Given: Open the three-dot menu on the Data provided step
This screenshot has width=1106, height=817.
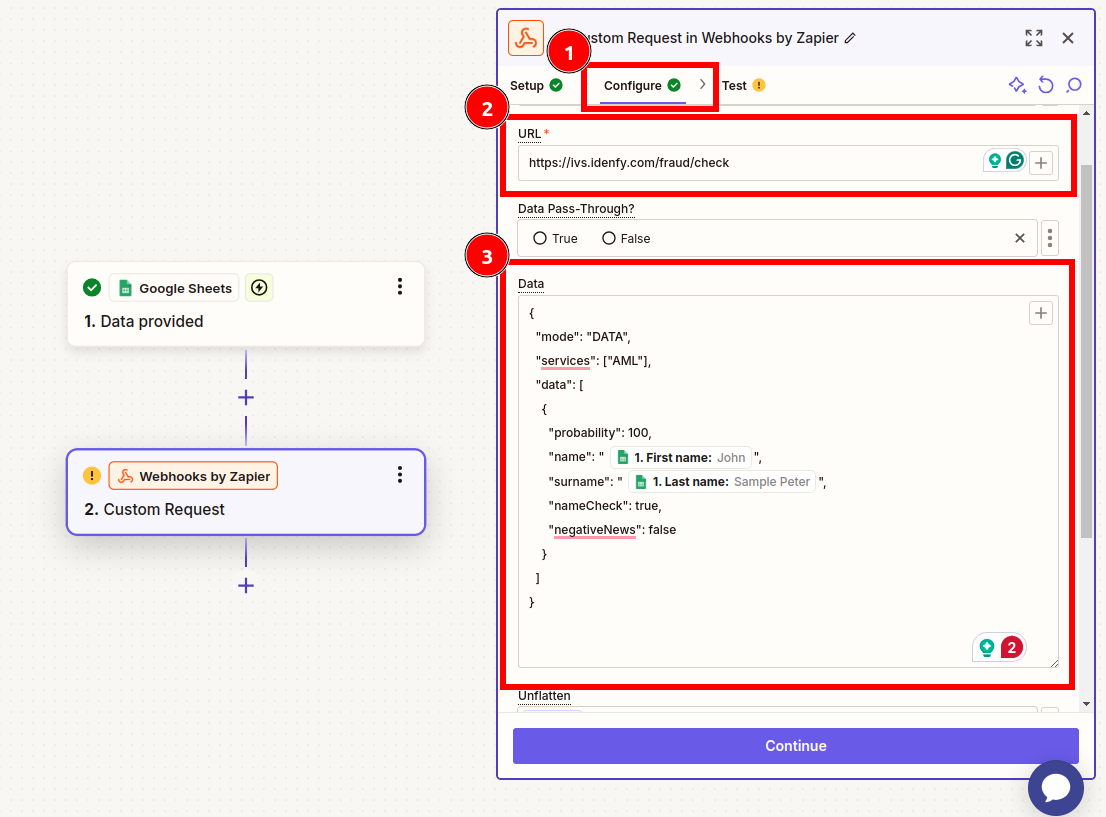Looking at the screenshot, I should (x=400, y=287).
